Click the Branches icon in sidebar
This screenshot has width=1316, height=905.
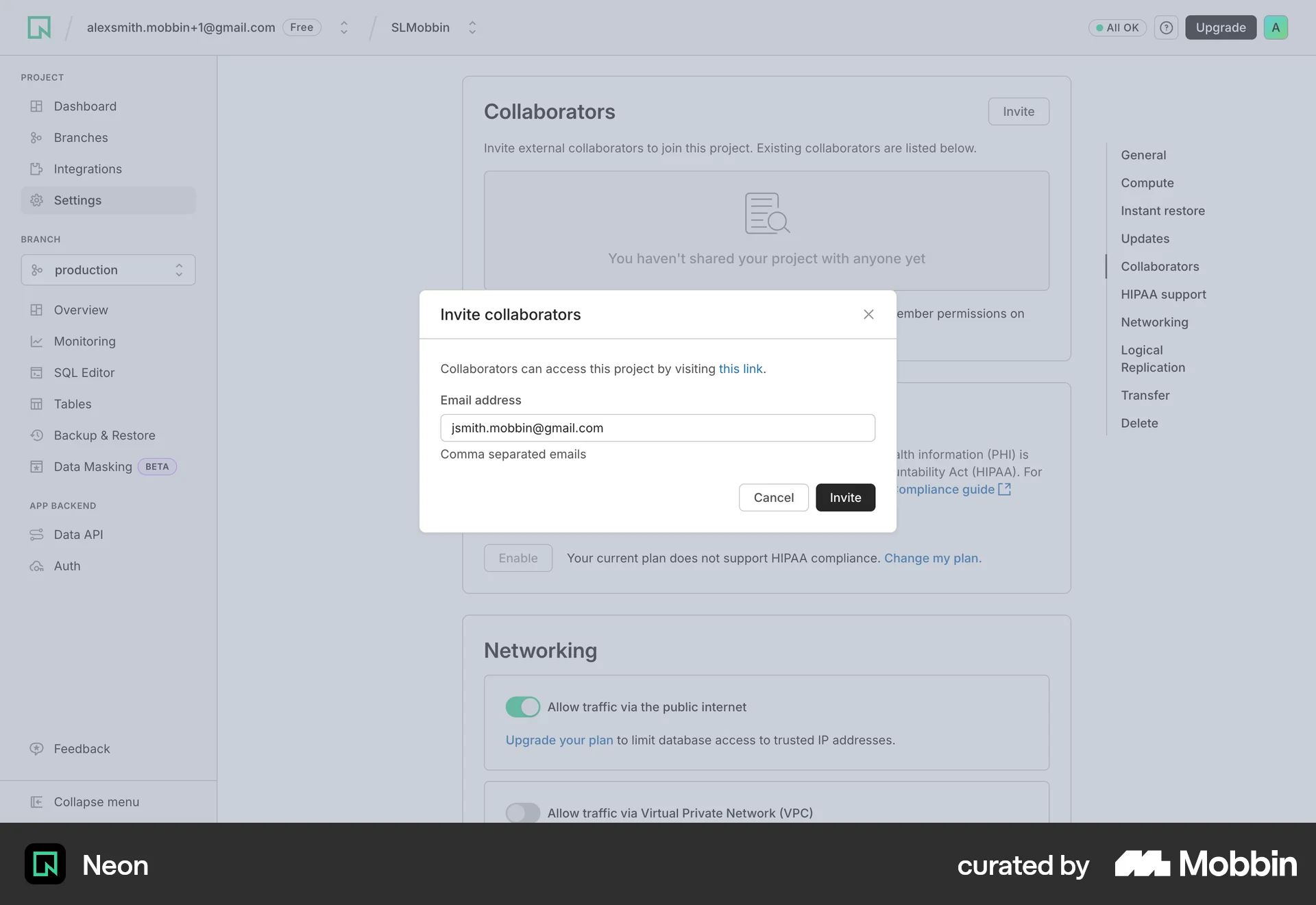click(36, 138)
